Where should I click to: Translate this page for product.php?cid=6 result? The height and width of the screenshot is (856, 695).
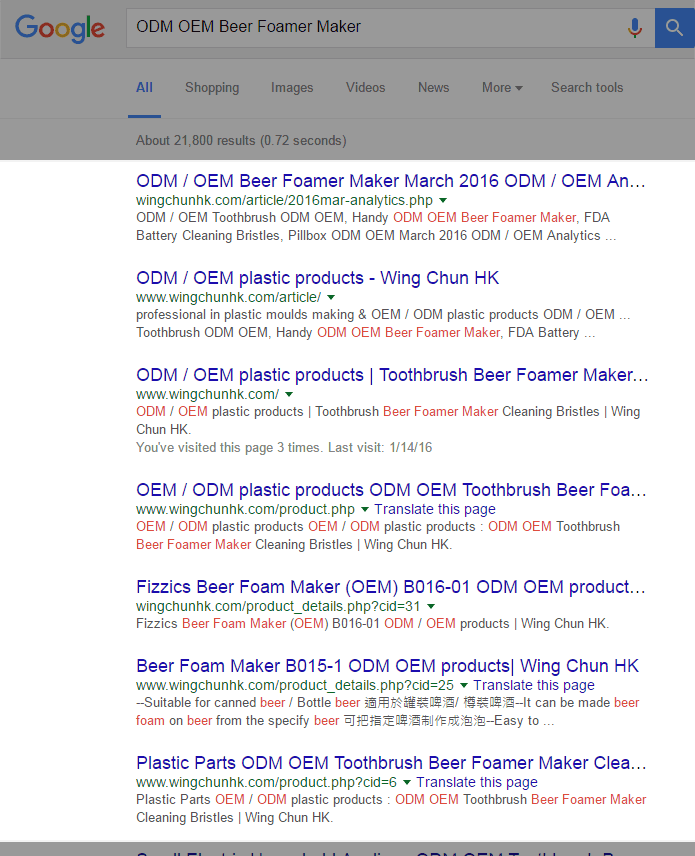click(x=477, y=783)
